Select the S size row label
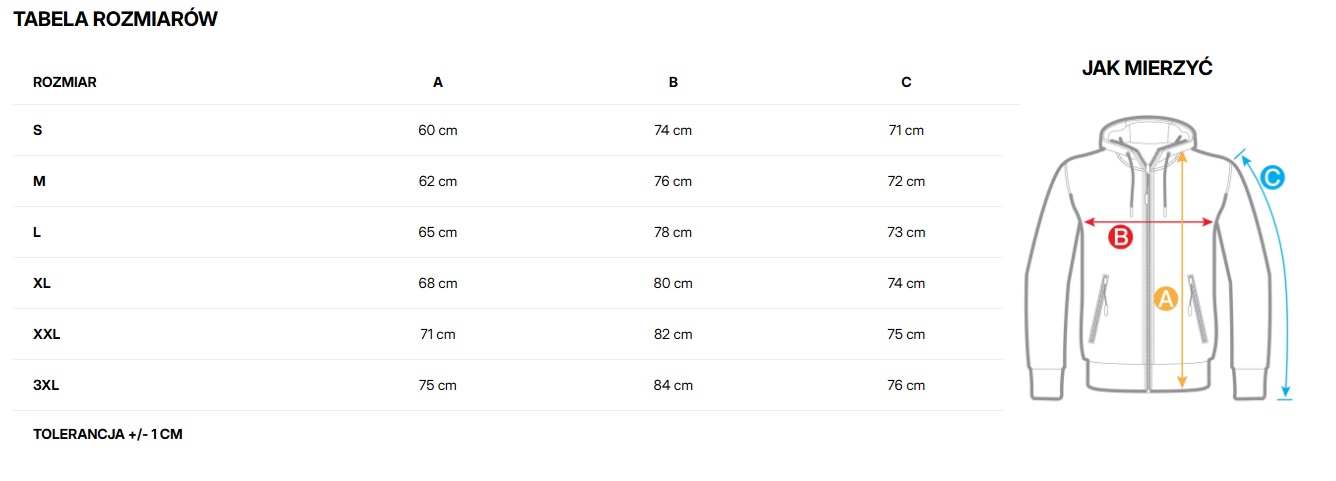1336x481 pixels. point(38,130)
